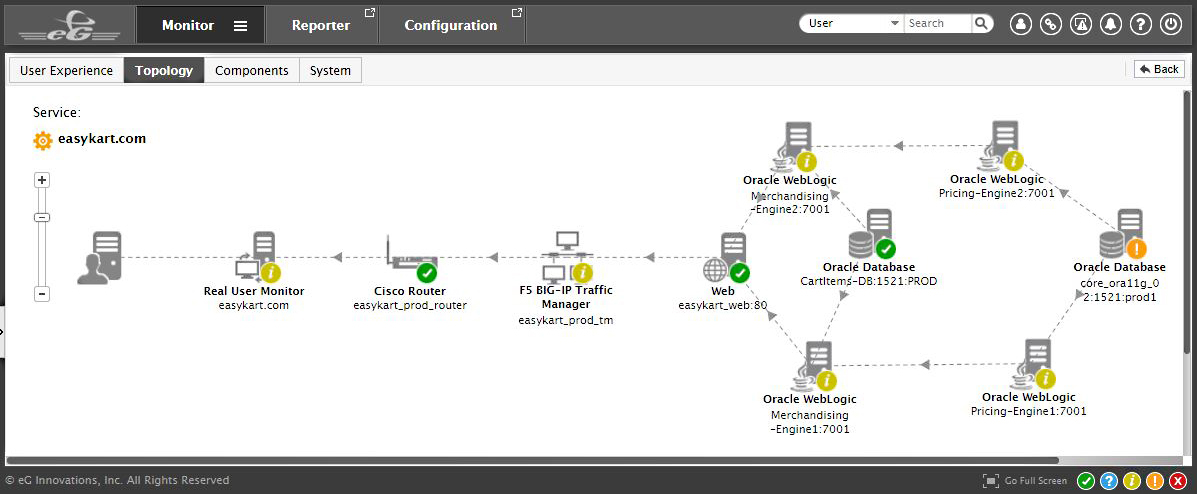1197x494 pixels.
Task: Click the CartItems-DB:1521:PROD label
Action: (x=868, y=281)
